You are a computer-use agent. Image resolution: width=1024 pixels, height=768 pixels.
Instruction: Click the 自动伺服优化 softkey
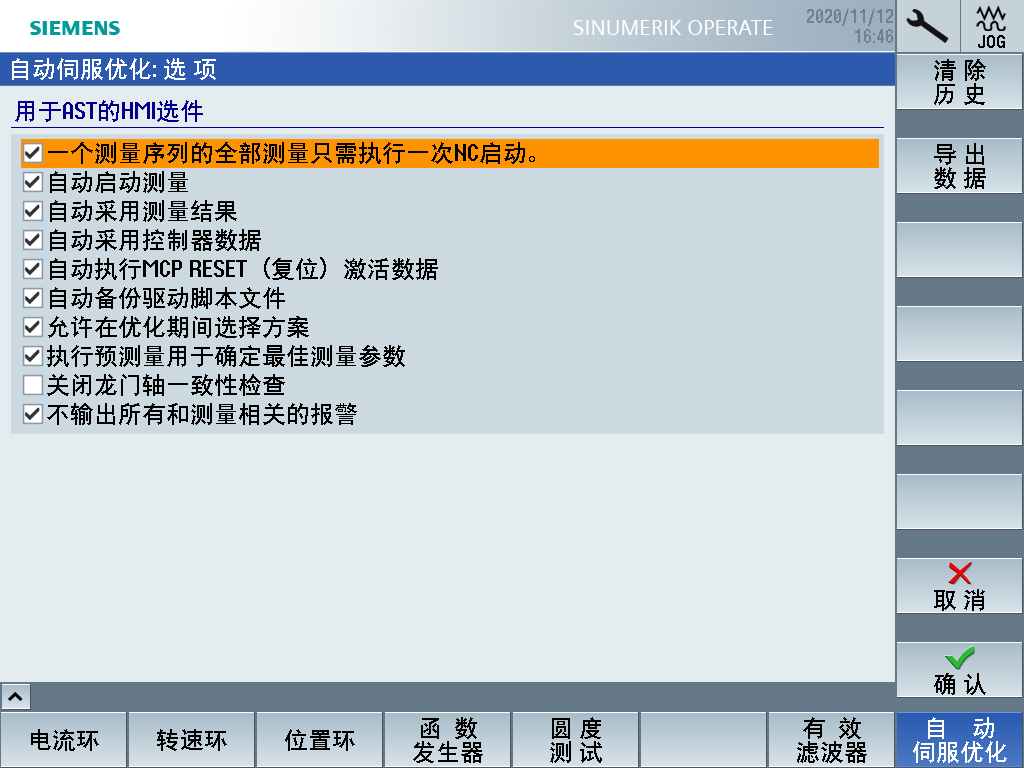point(959,740)
